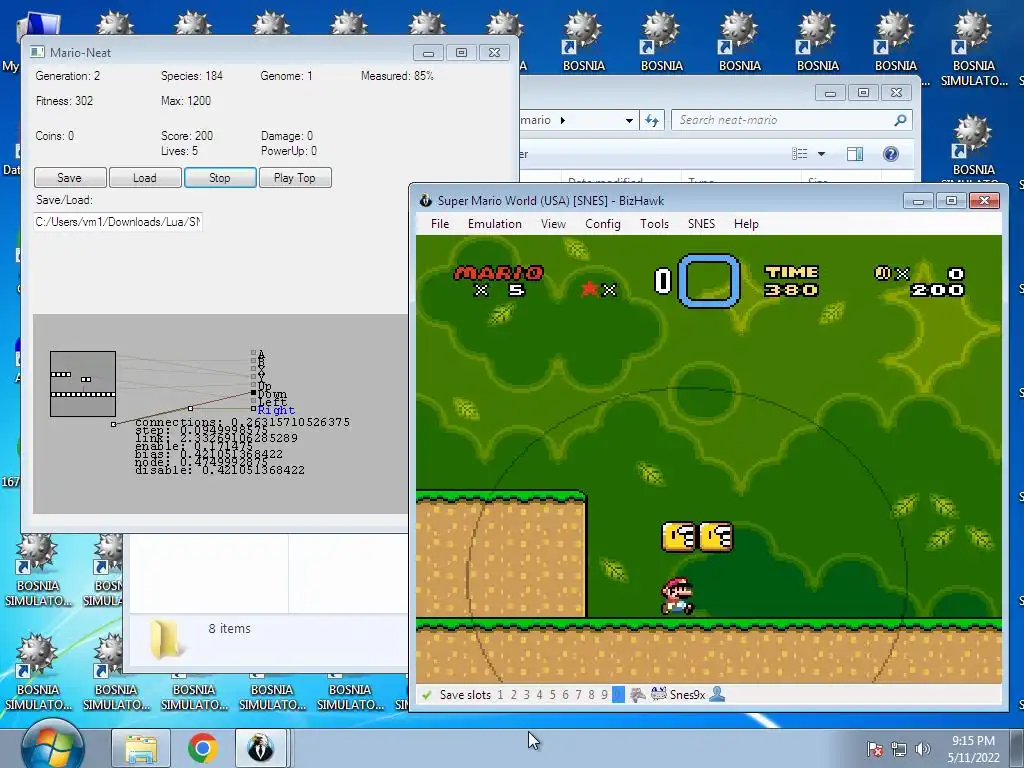The width and height of the screenshot is (1024, 768).
Task: Select save slot 3 in BizHawk status bar
Action: pos(526,695)
